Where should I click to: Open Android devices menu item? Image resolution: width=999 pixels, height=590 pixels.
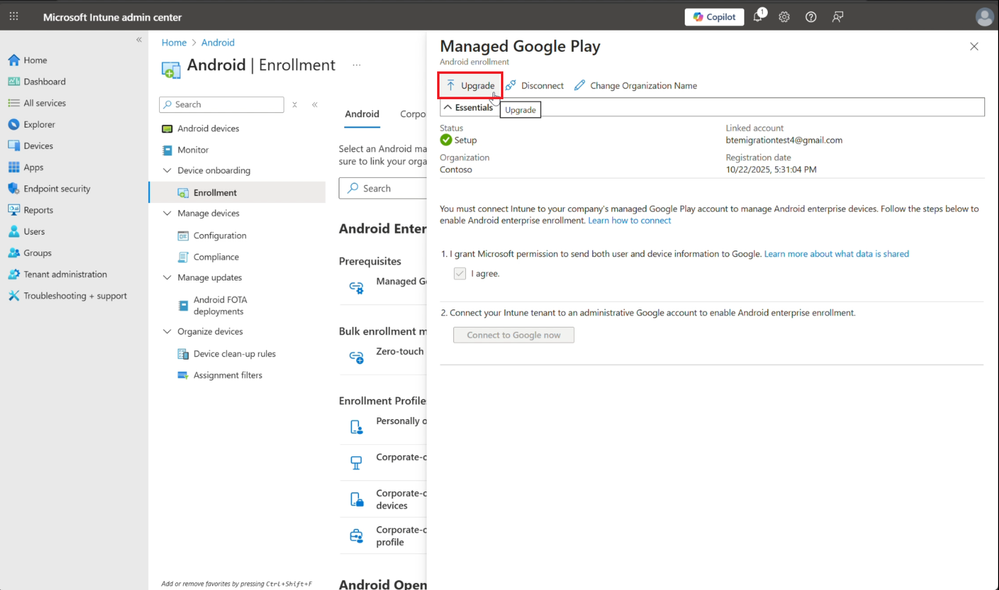(200, 128)
